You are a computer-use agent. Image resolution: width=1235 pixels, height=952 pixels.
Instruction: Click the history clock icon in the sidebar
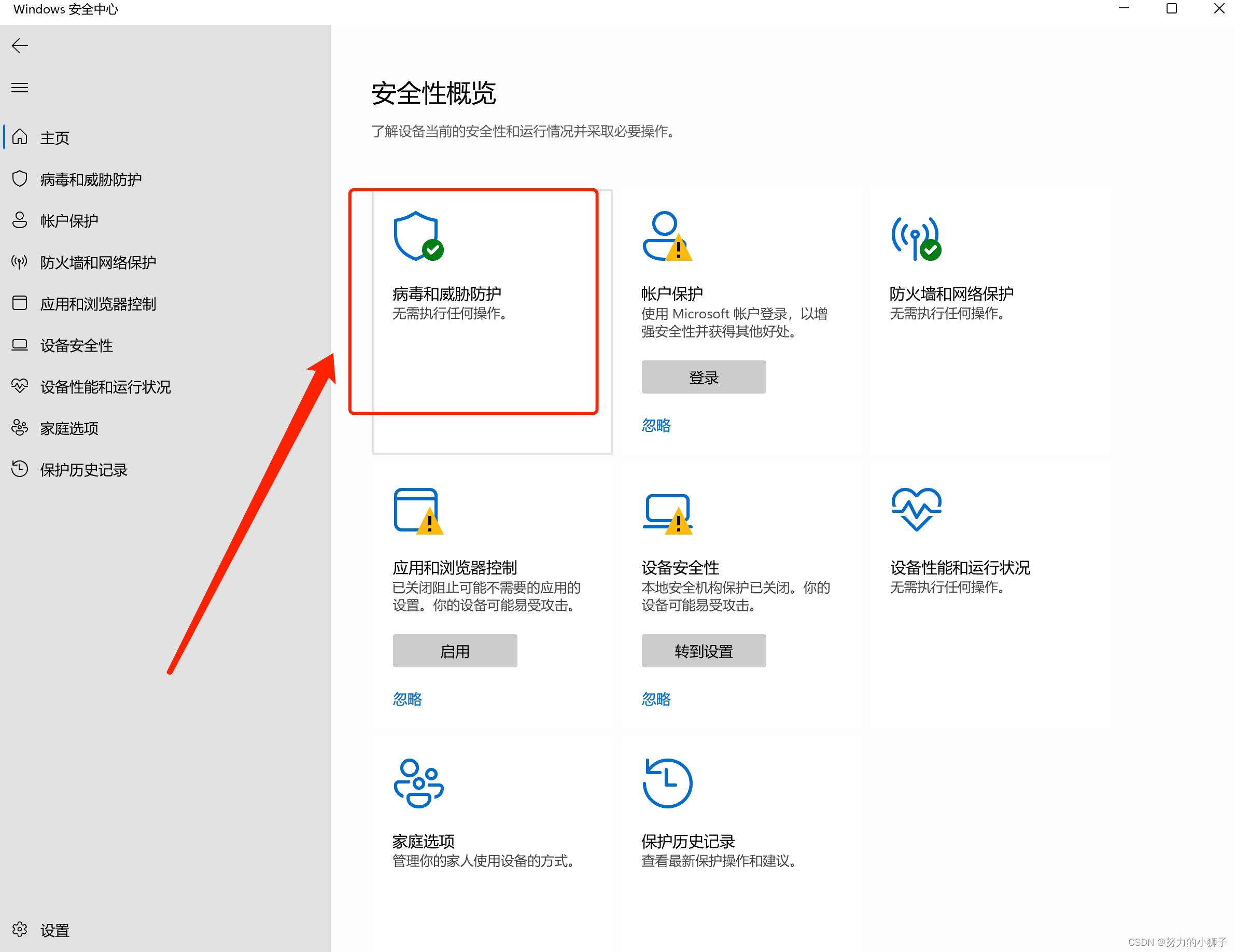pos(20,469)
